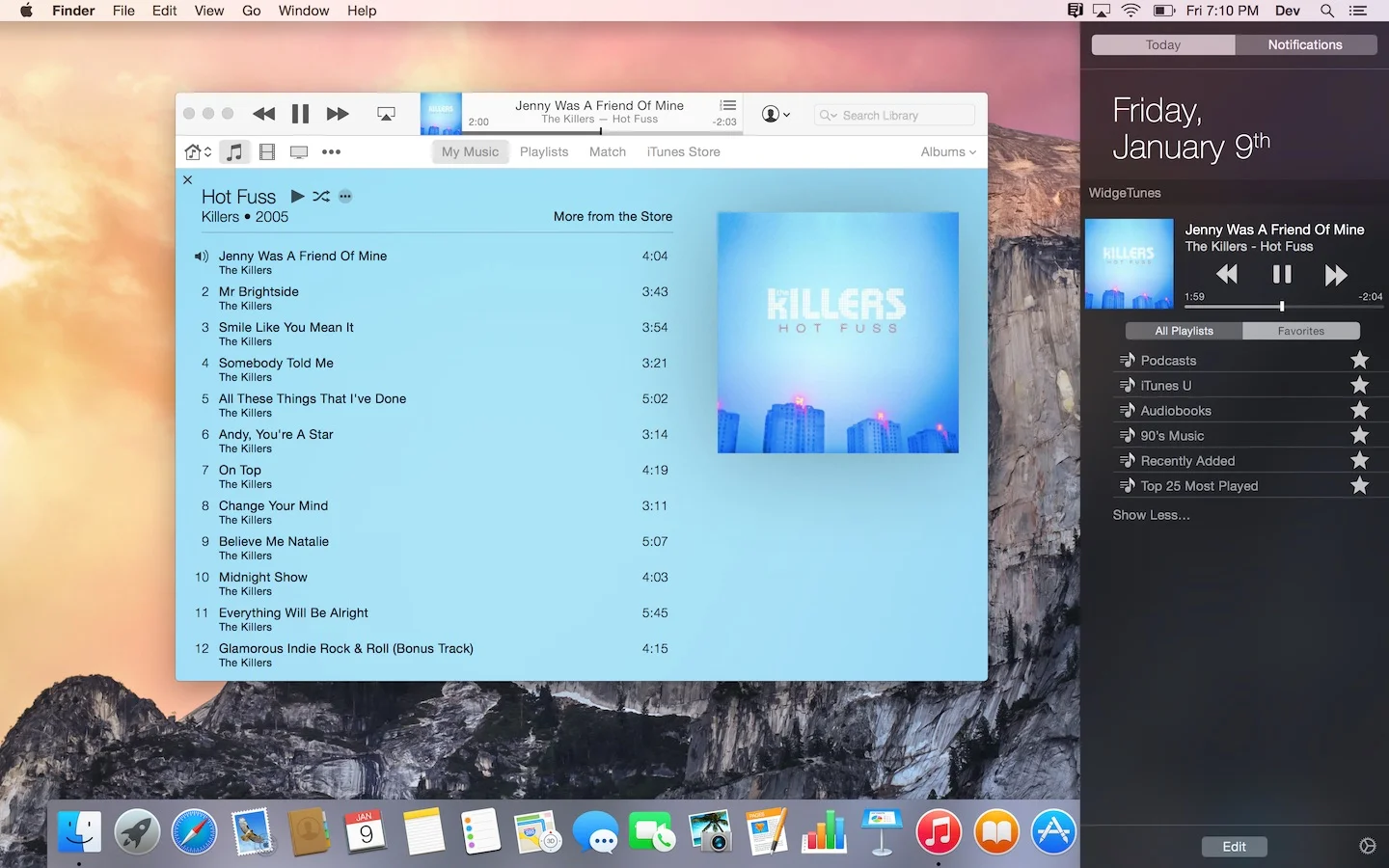Click More from the Store link

613,216
